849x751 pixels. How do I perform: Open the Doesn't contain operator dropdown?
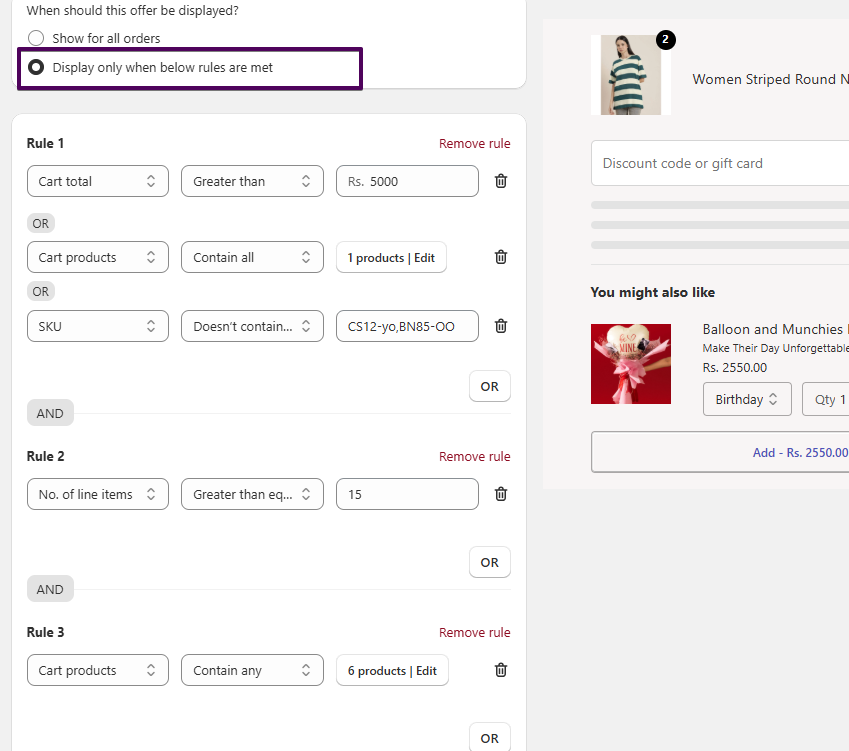click(x=252, y=326)
